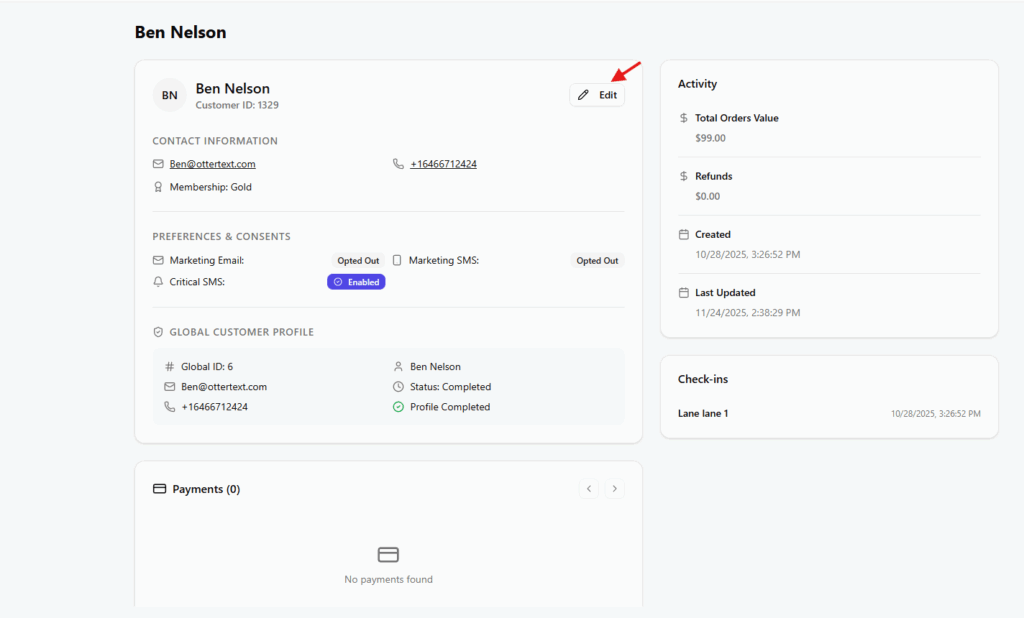
Task: Click the calendar icon beside Last Updated
Action: (x=683, y=293)
